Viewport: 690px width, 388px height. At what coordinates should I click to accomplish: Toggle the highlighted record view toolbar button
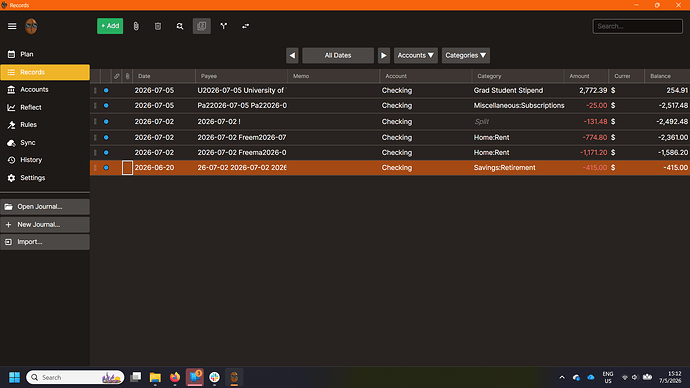pos(202,26)
